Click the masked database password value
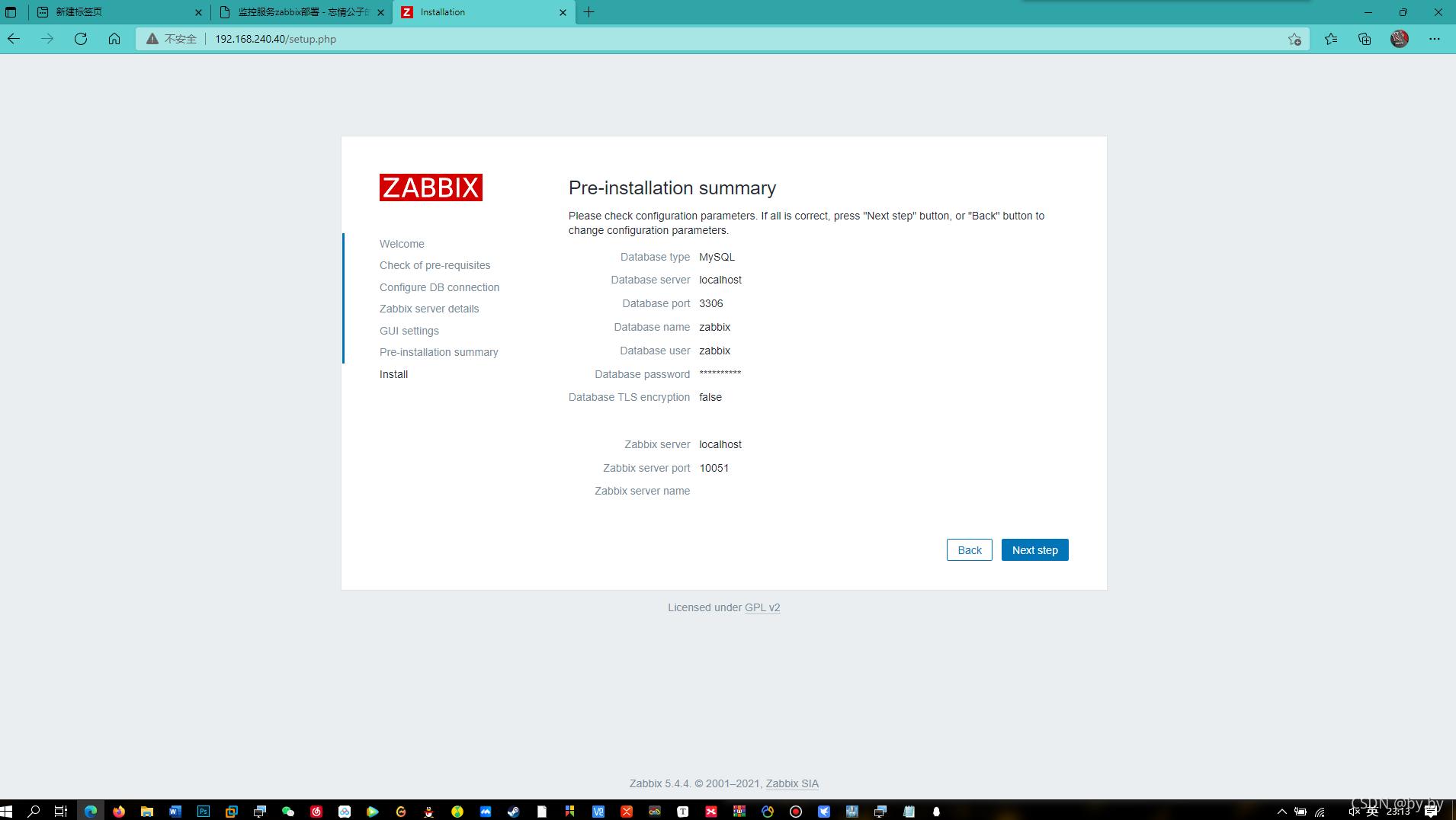 pyautogui.click(x=720, y=373)
